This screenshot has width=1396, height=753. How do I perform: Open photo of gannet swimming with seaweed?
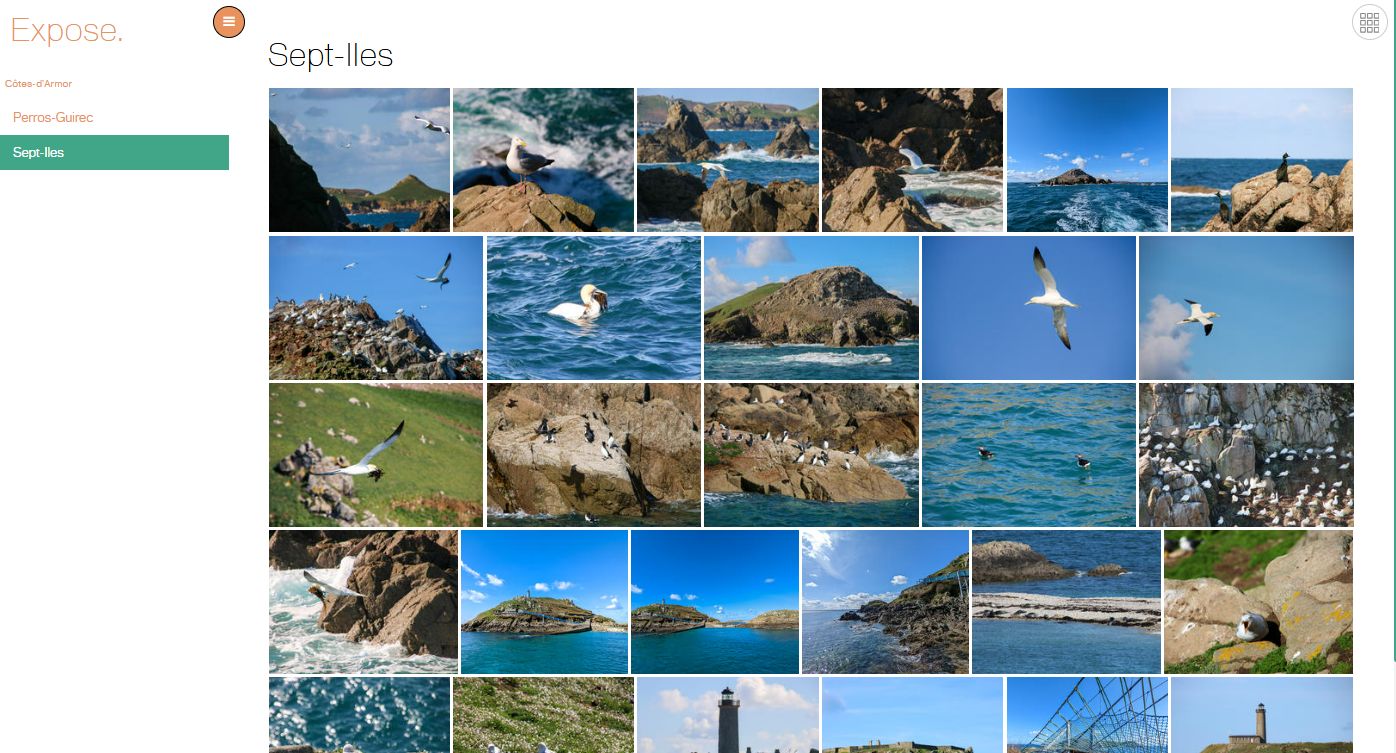click(x=594, y=308)
